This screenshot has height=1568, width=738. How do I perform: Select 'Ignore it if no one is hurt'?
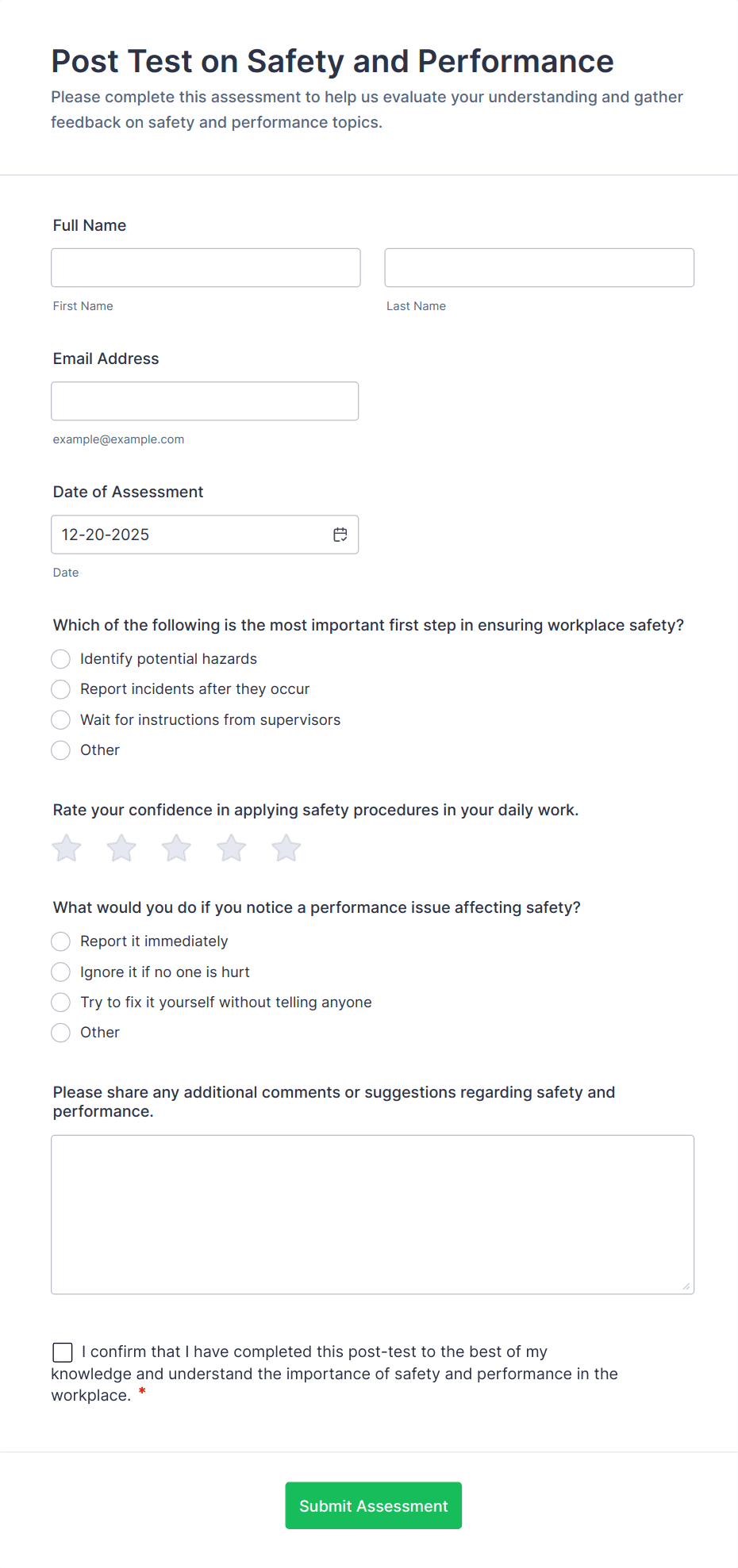[x=60, y=972]
